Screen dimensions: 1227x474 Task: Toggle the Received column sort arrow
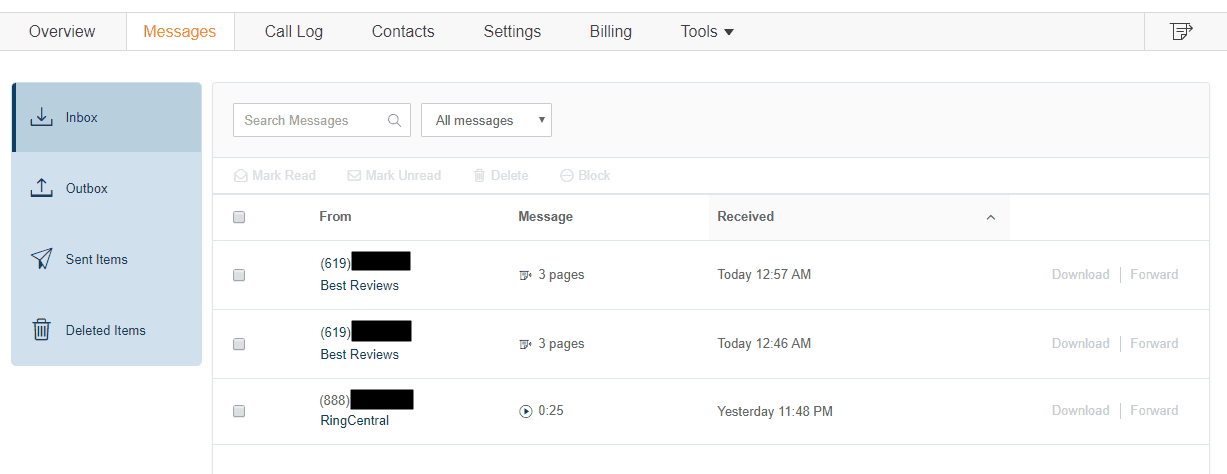(x=991, y=217)
